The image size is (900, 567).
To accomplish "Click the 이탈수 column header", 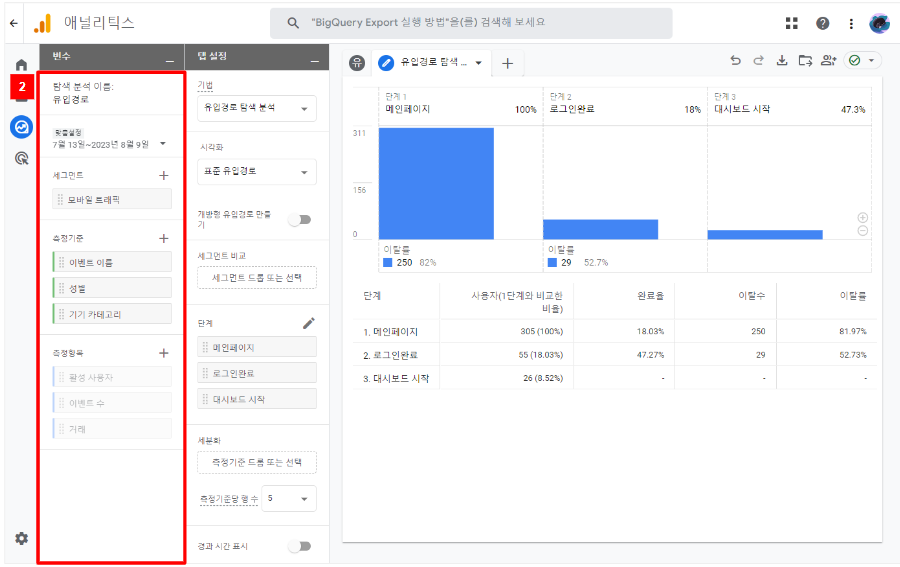I will (751, 296).
